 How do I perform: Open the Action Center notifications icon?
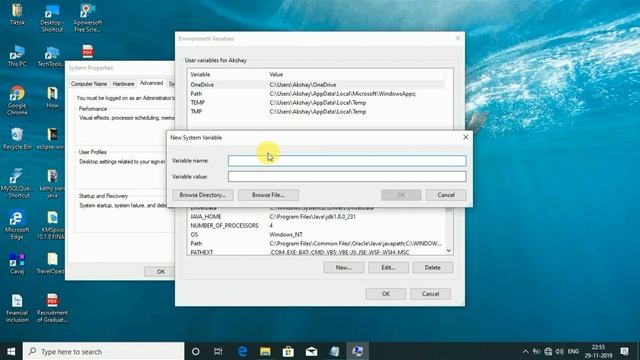tap(624, 351)
